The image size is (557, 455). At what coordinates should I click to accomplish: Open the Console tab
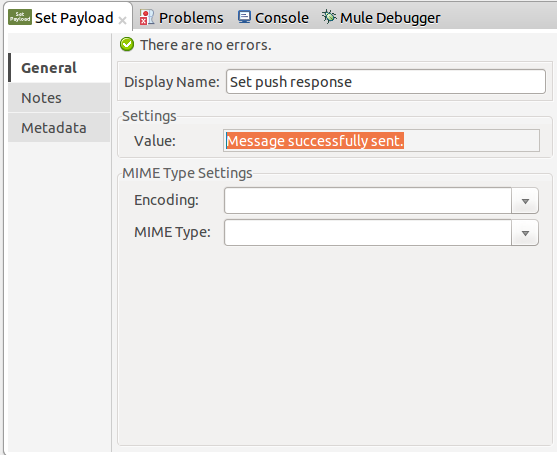282,18
